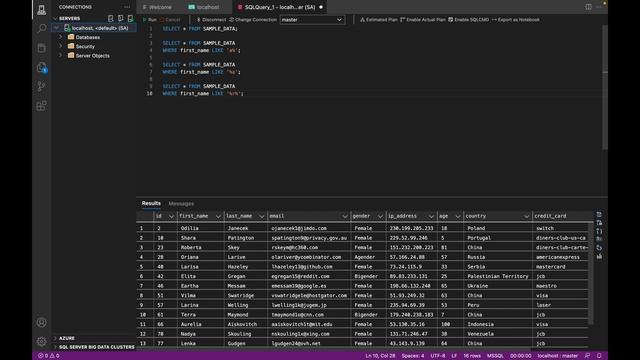Switch to the Messages tab
640x360 pixels.
181,203
